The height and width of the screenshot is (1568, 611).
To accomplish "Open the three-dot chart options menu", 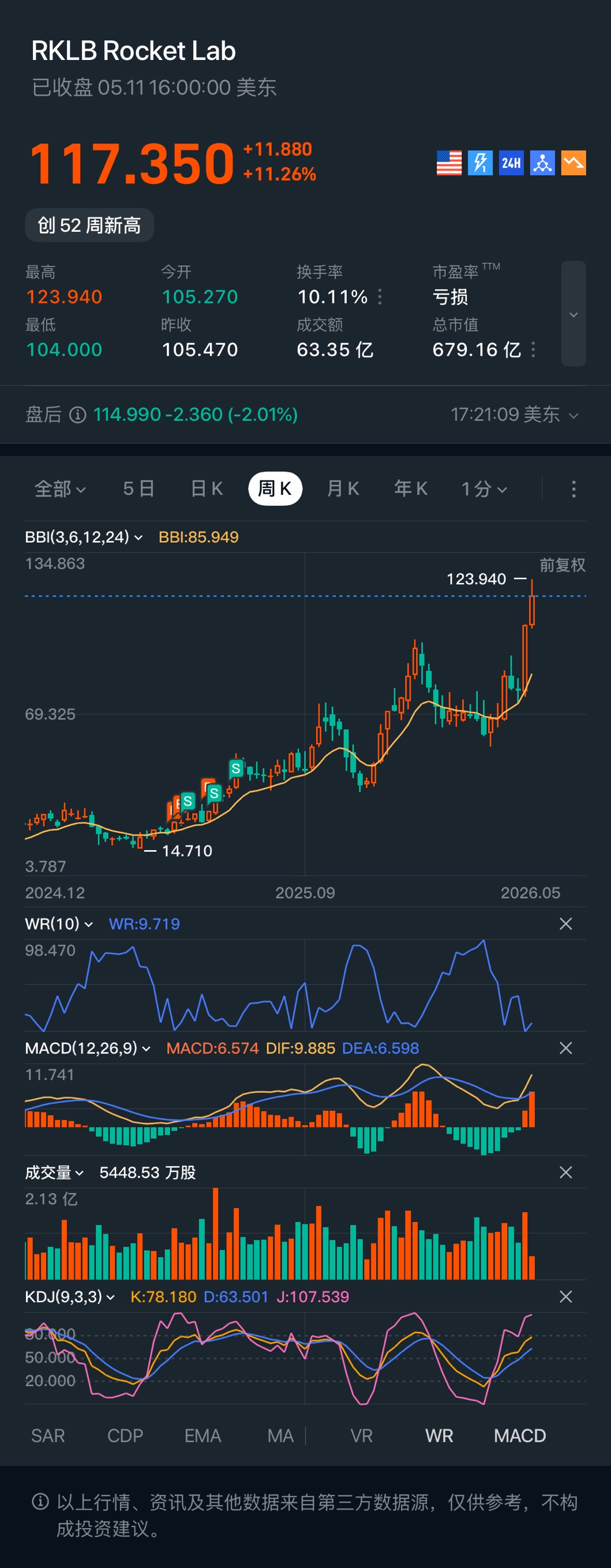I will click(573, 489).
